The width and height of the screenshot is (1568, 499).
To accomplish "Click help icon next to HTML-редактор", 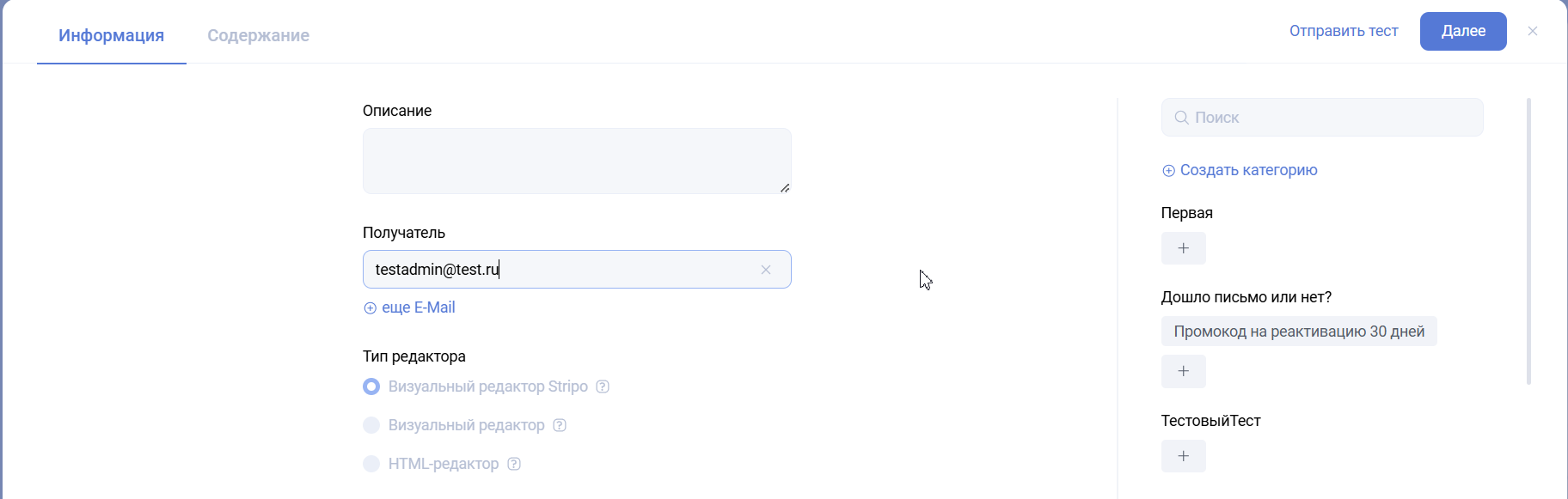I will (x=514, y=464).
